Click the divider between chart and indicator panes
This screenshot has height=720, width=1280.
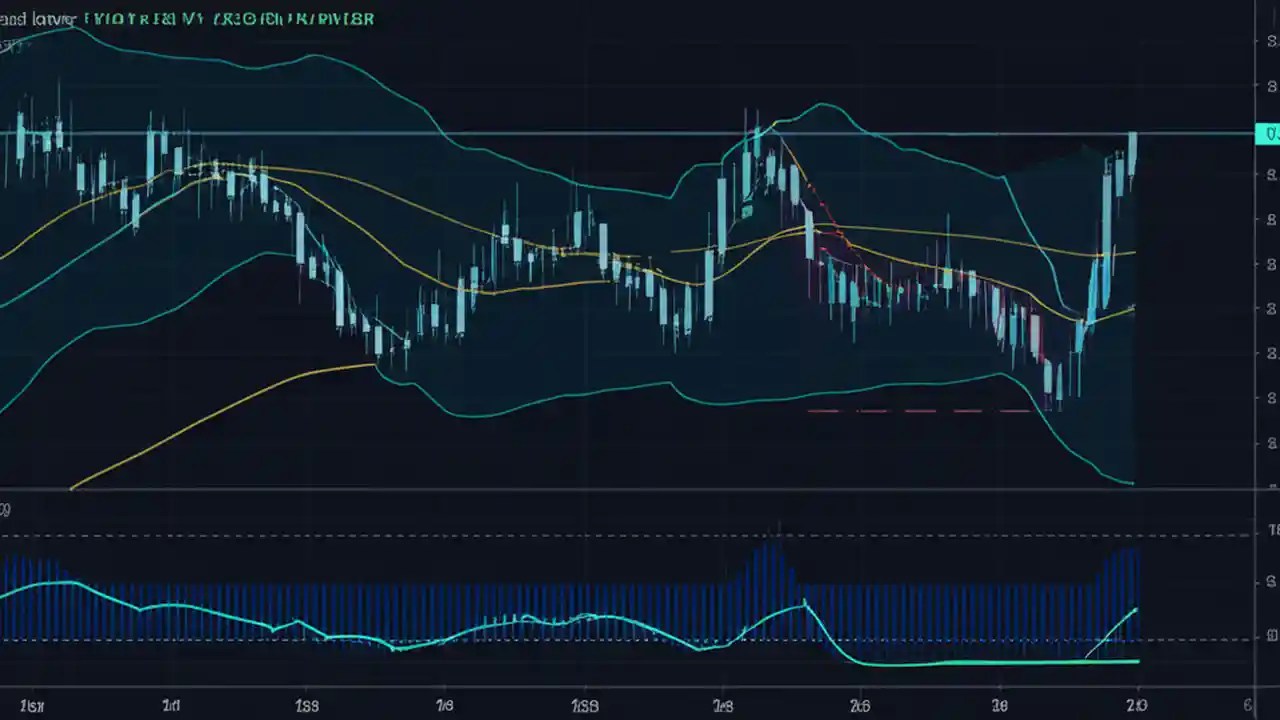[640, 492]
